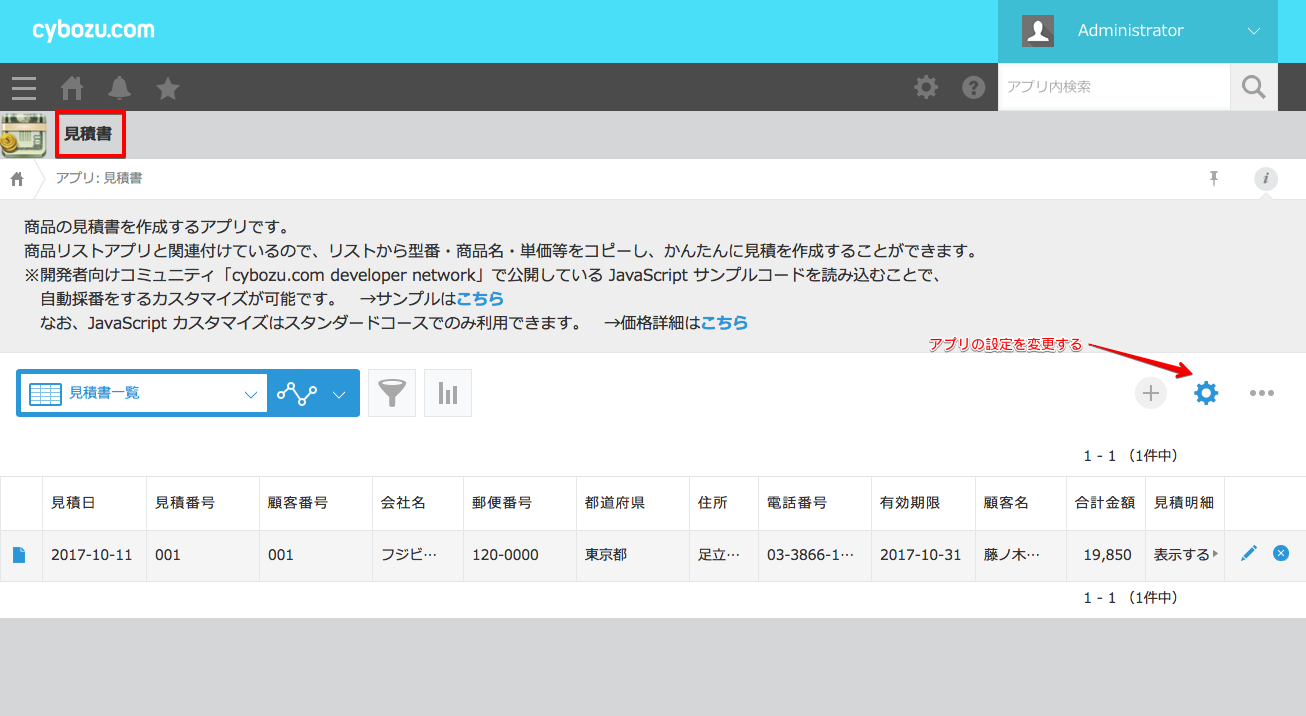Go to the portal home icon
This screenshot has width=1306, height=716.
coord(72,88)
